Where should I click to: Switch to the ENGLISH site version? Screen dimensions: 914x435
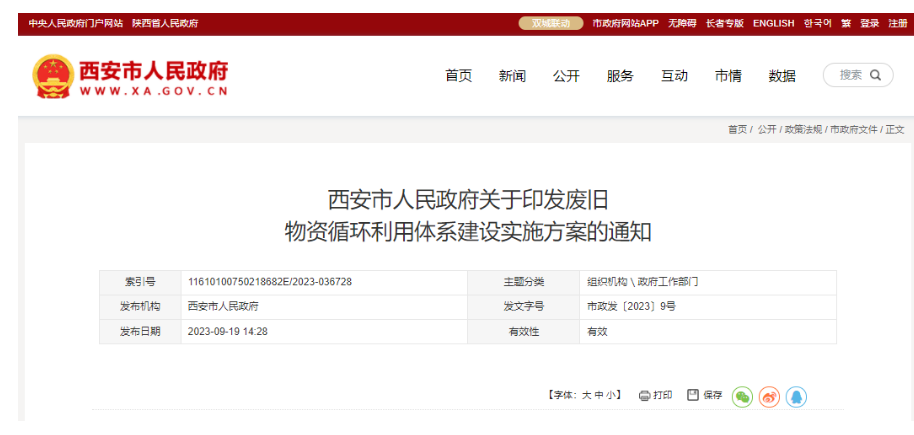tap(773, 23)
